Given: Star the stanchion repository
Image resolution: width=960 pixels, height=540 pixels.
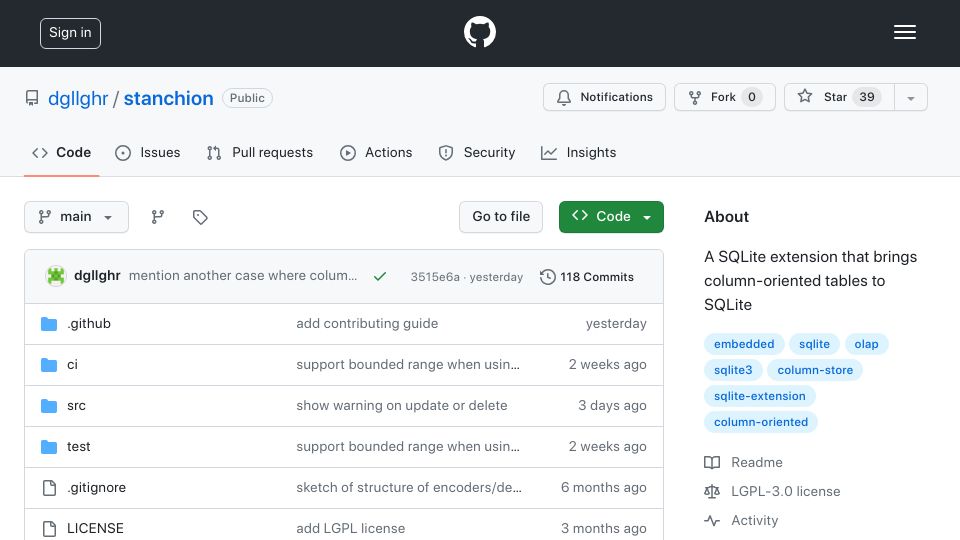Looking at the screenshot, I should (839, 97).
